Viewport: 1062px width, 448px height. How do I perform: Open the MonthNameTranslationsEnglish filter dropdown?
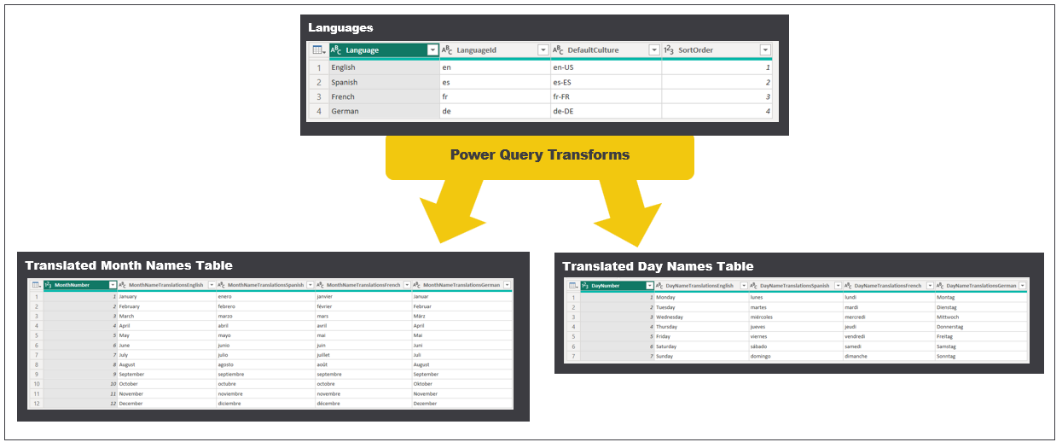(x=211, y=285)
